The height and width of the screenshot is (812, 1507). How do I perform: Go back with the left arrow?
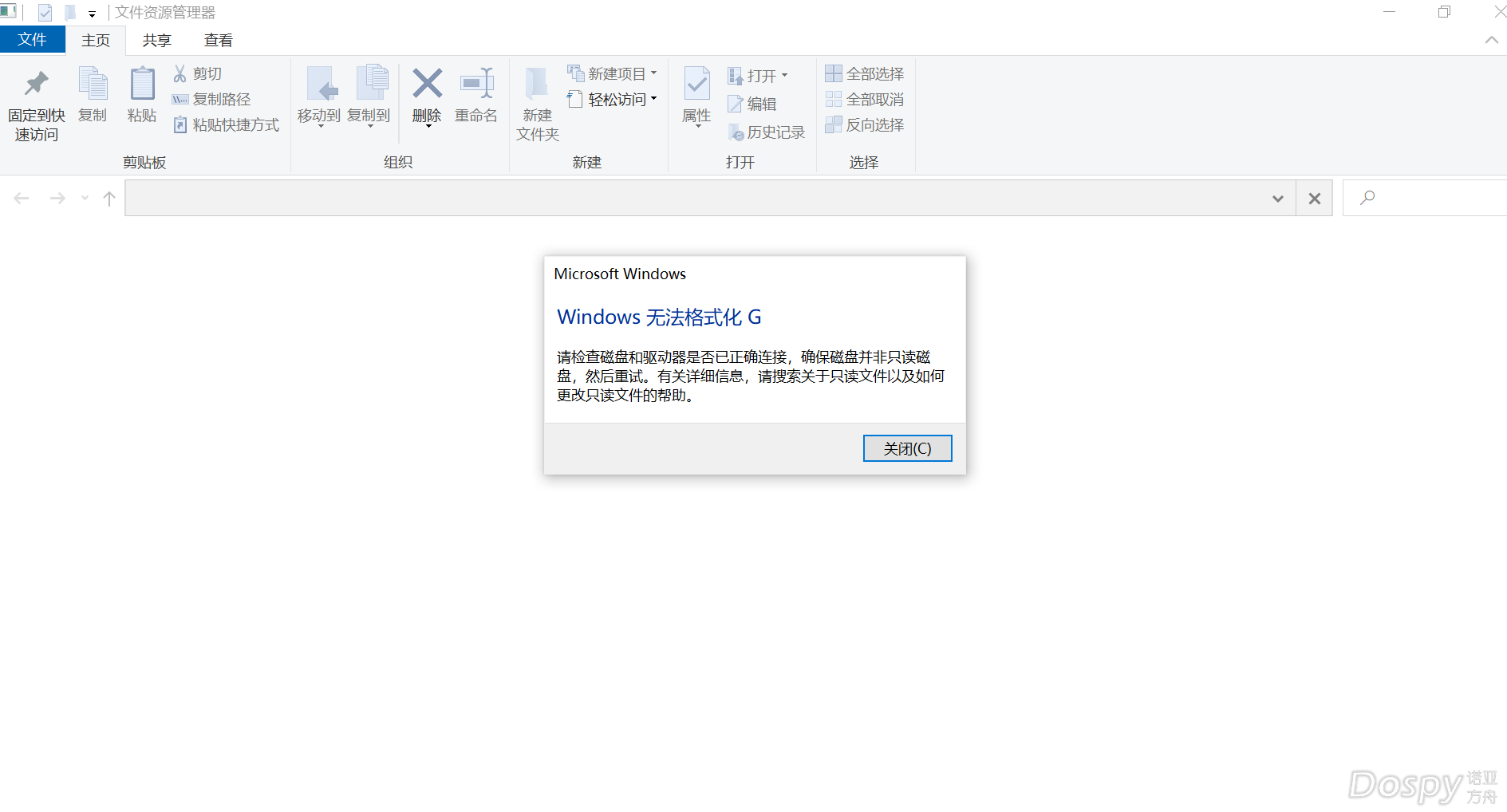coord(22,198)
